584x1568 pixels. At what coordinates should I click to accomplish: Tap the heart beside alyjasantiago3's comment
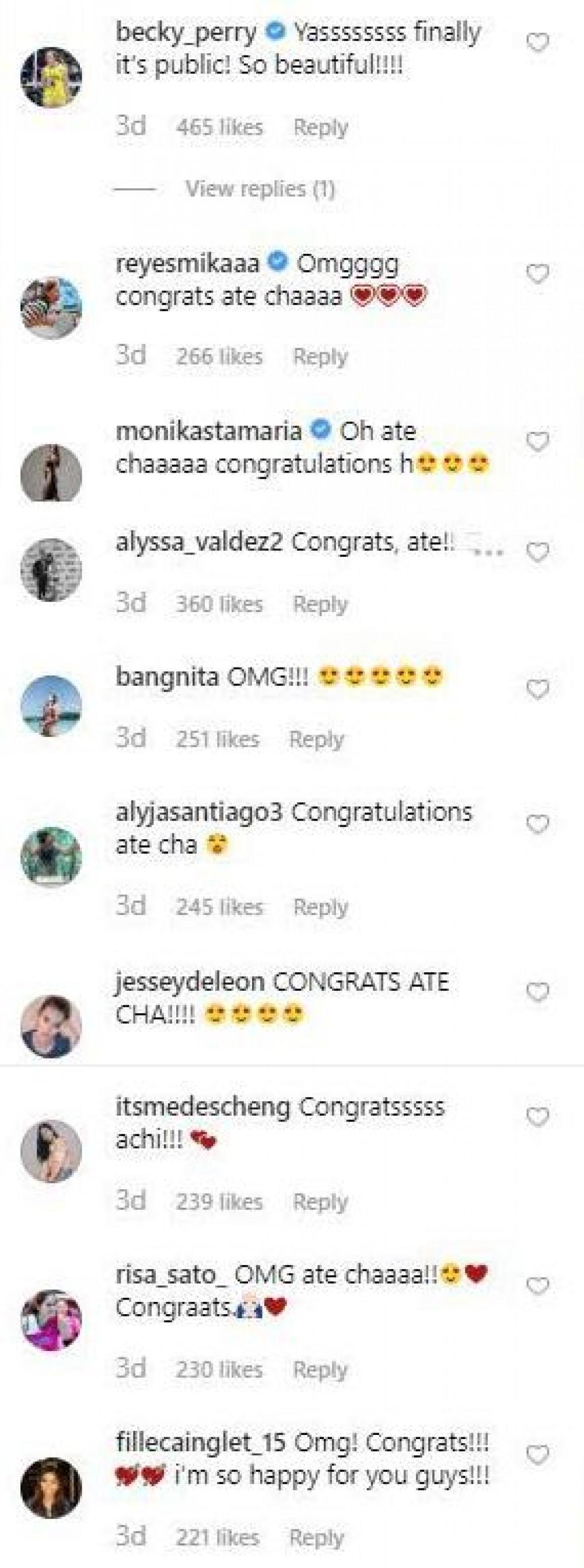pyautogui.click(x=537, y=825)
